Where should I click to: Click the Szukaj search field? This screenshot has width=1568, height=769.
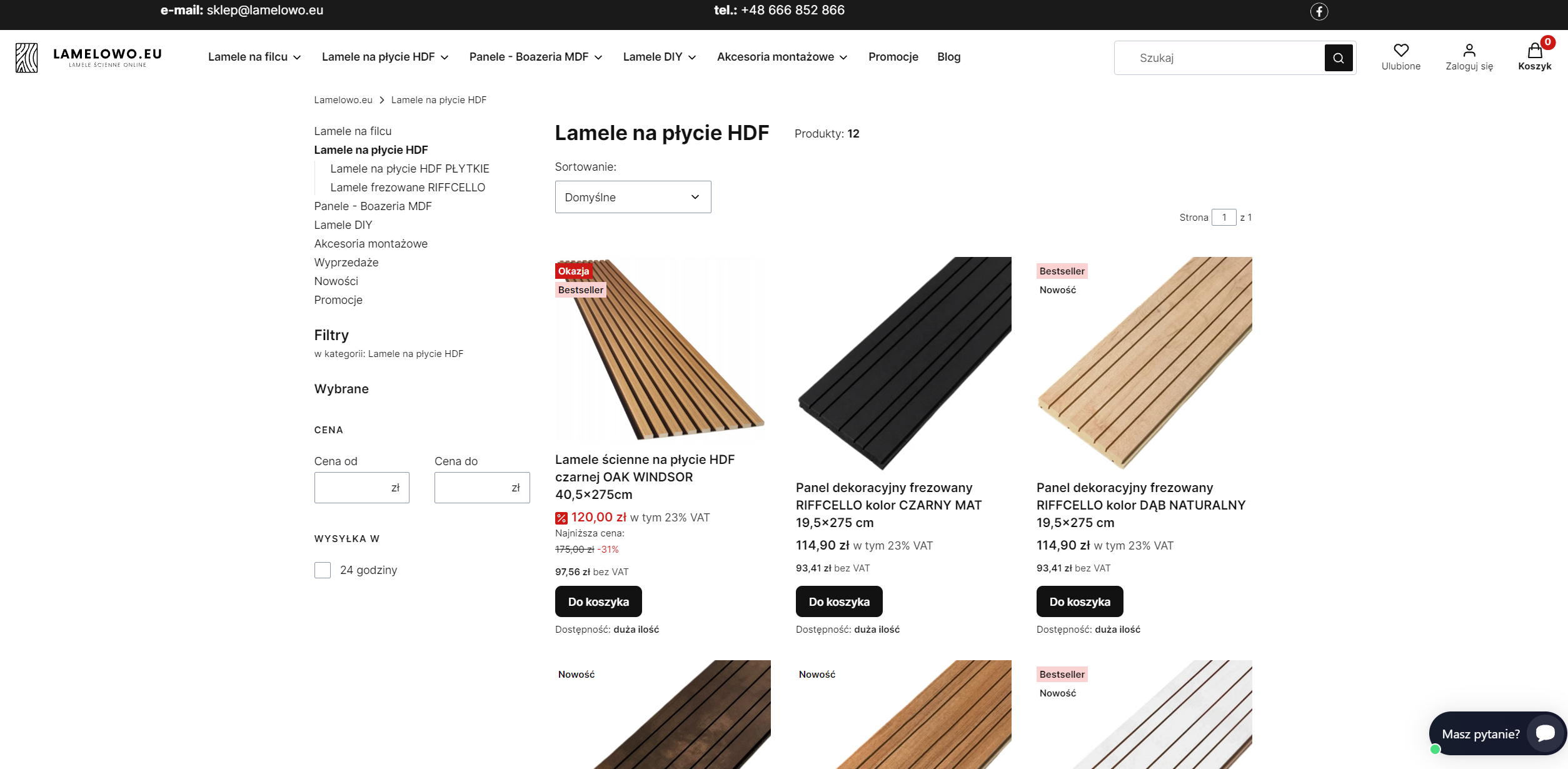tap(1219, 58)
